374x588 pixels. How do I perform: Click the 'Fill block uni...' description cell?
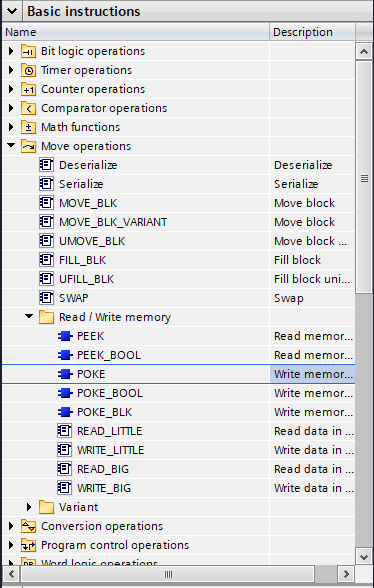(x=312, y=279)
